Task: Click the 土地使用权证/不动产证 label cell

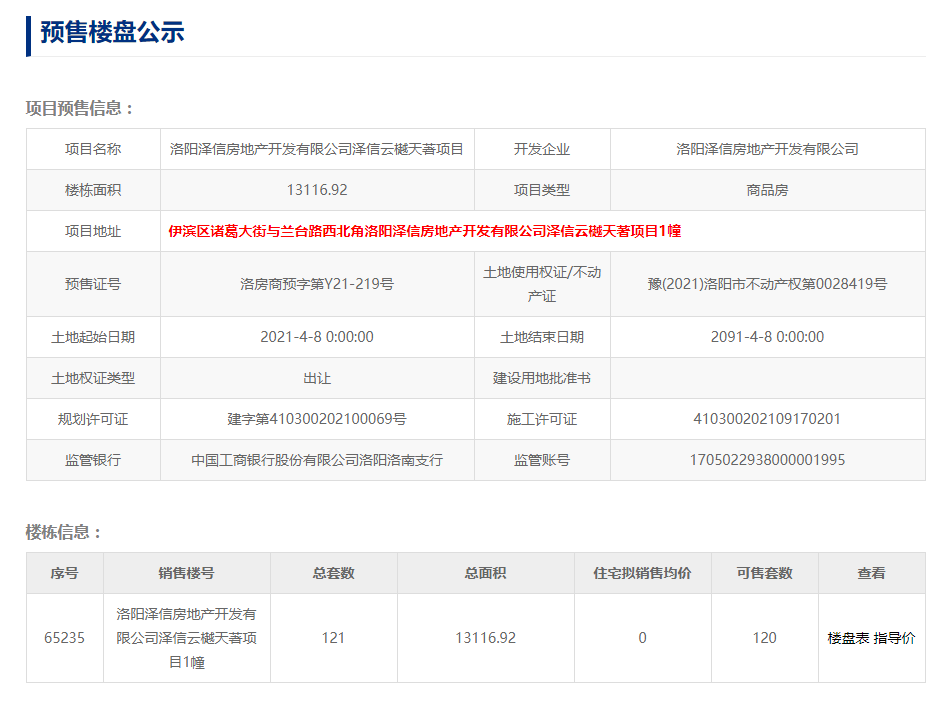Action: 542,284
